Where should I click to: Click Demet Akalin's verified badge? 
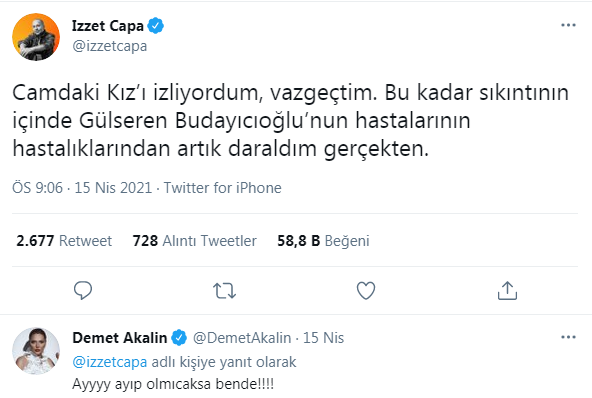(x=179, y=338)
